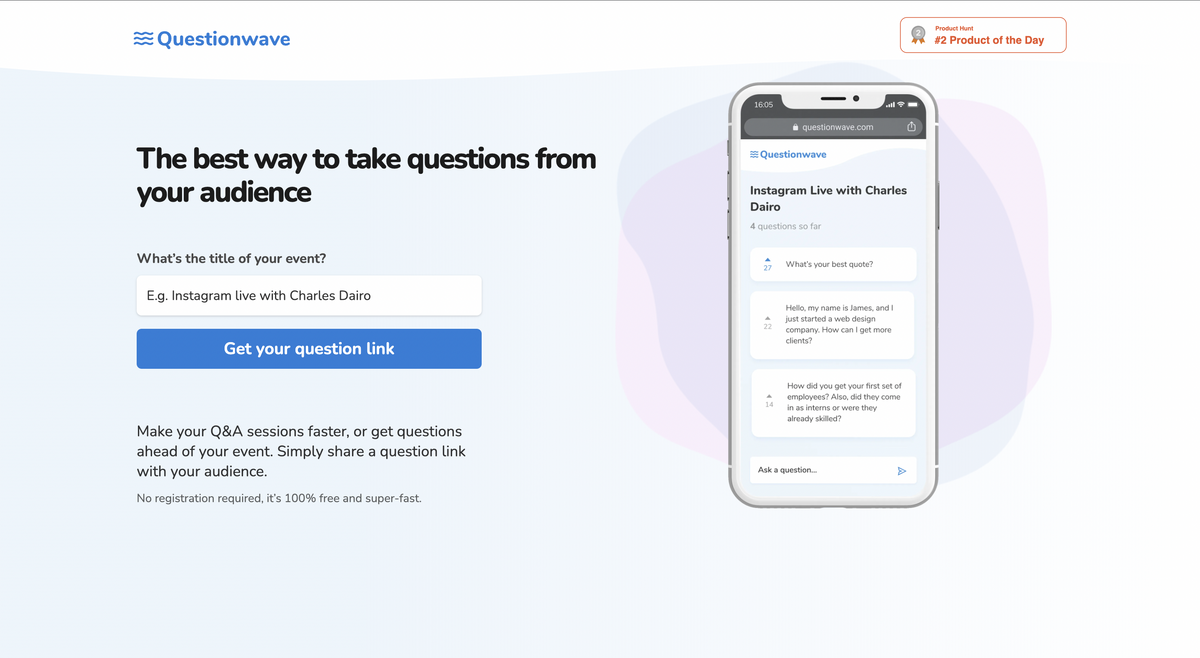The image size is (1200, 658).
Task: Tap the share icon in phone browser bar
Action: [911, 127]
